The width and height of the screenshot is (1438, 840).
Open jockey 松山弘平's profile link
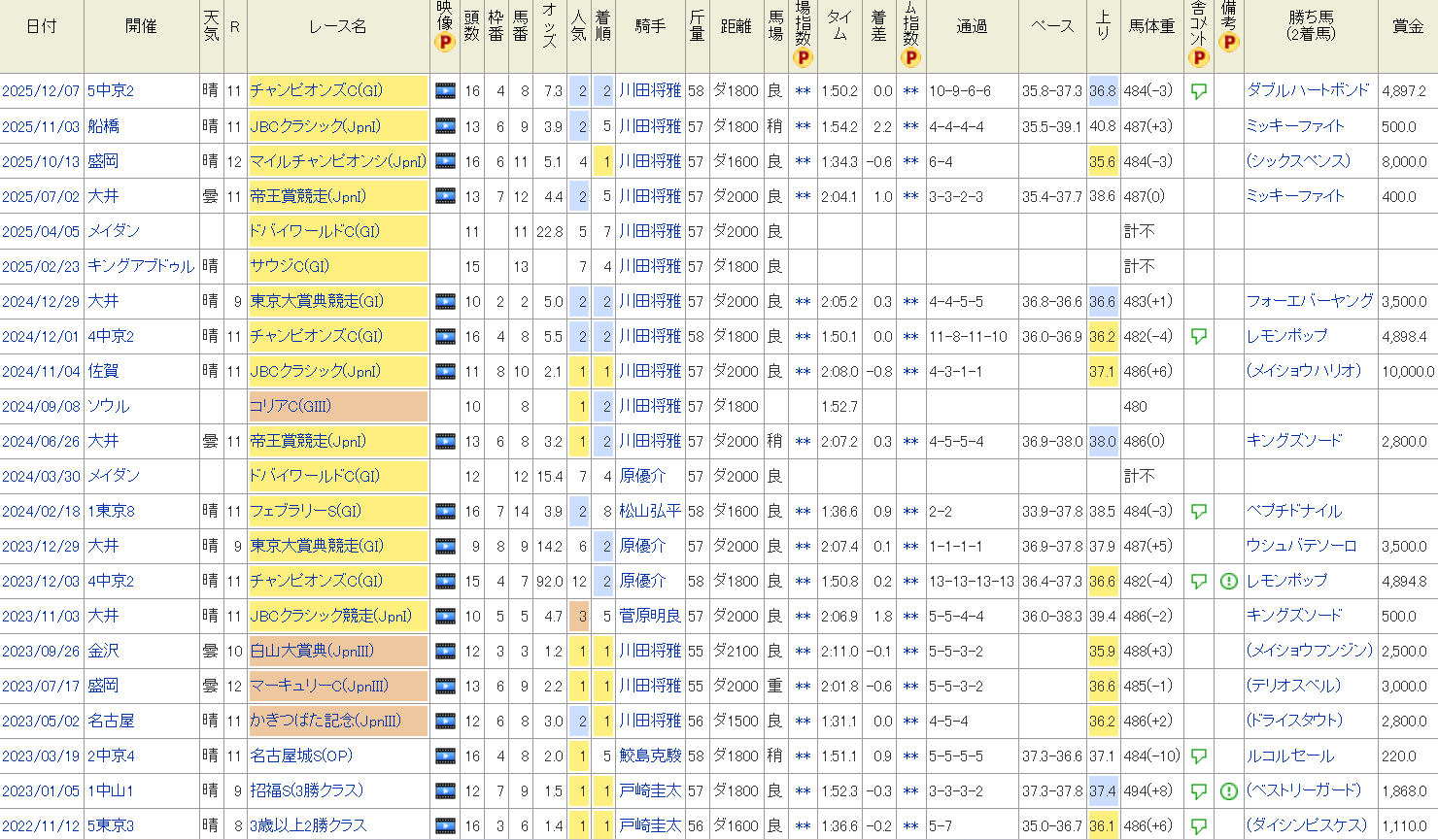tap(650, 511)
